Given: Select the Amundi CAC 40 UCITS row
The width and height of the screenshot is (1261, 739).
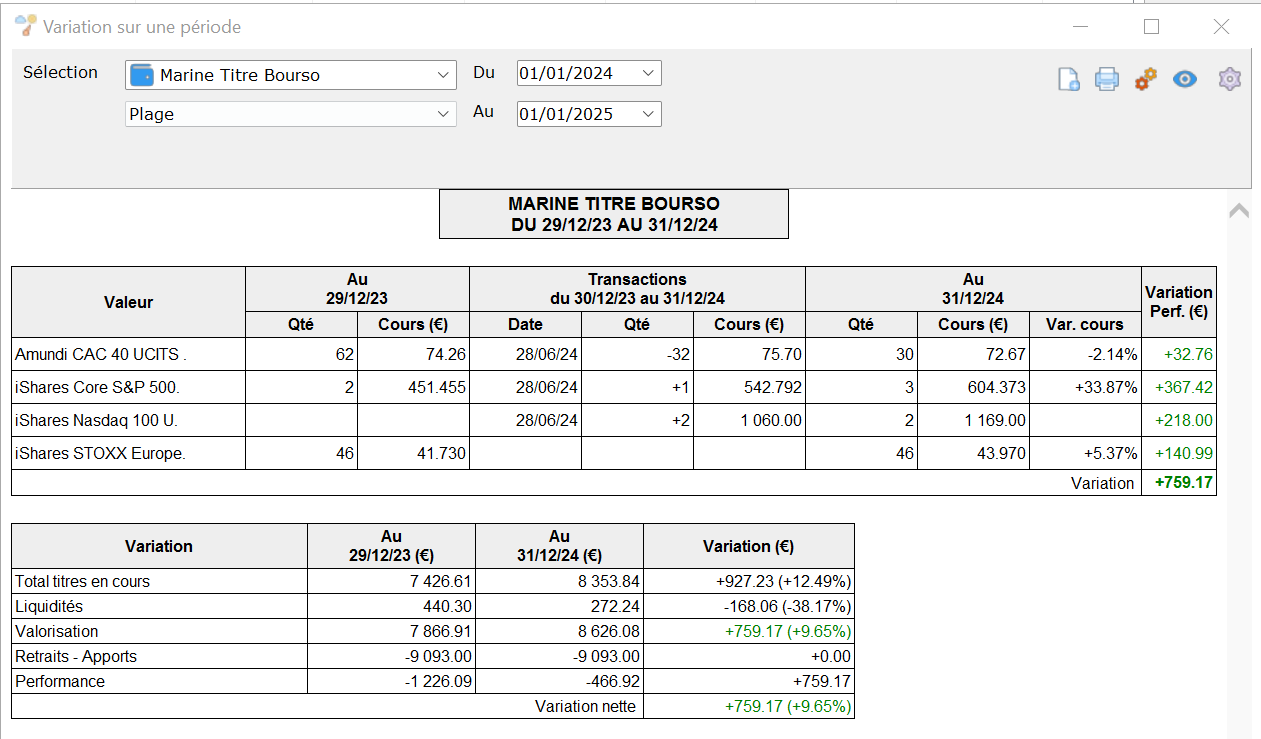Looking at the screenshot, I should click(614, 354).
